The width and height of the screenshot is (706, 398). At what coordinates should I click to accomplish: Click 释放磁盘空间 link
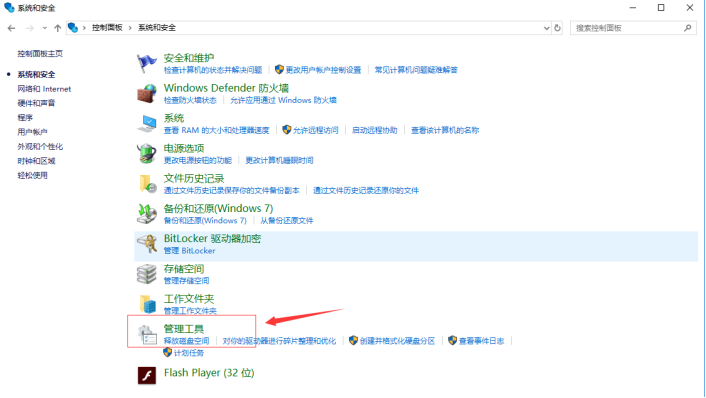click(186, 341)
